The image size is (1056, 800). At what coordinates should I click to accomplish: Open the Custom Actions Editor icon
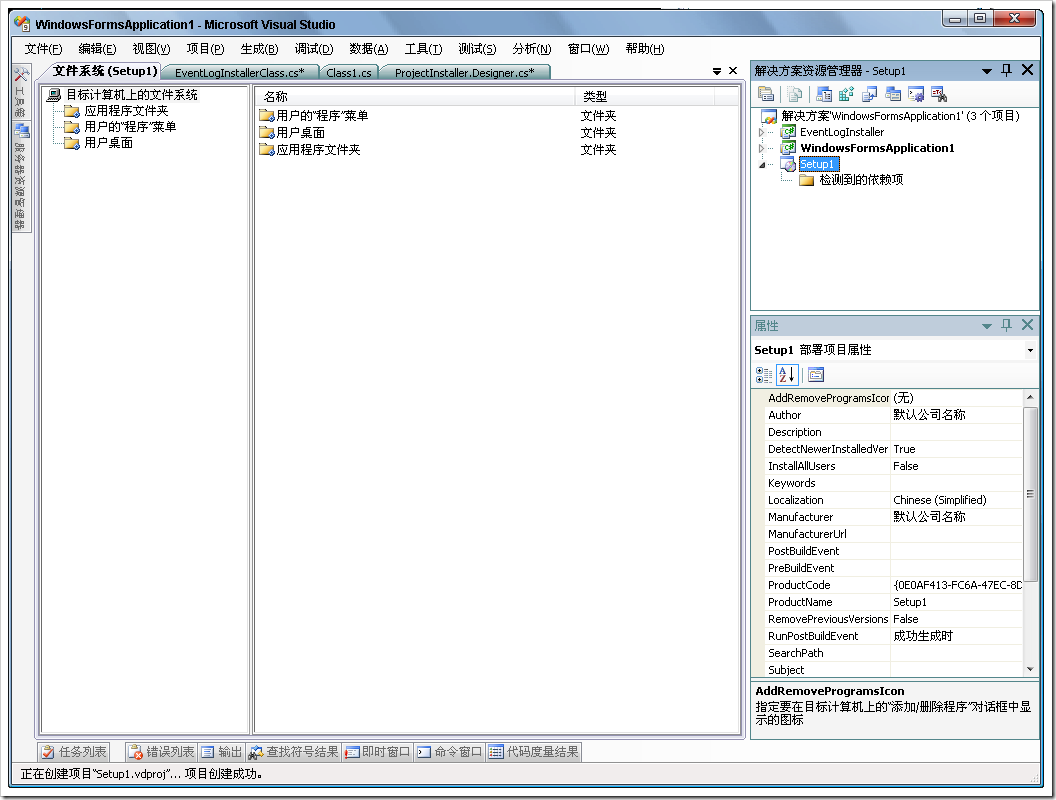click(x=916, y=94)
